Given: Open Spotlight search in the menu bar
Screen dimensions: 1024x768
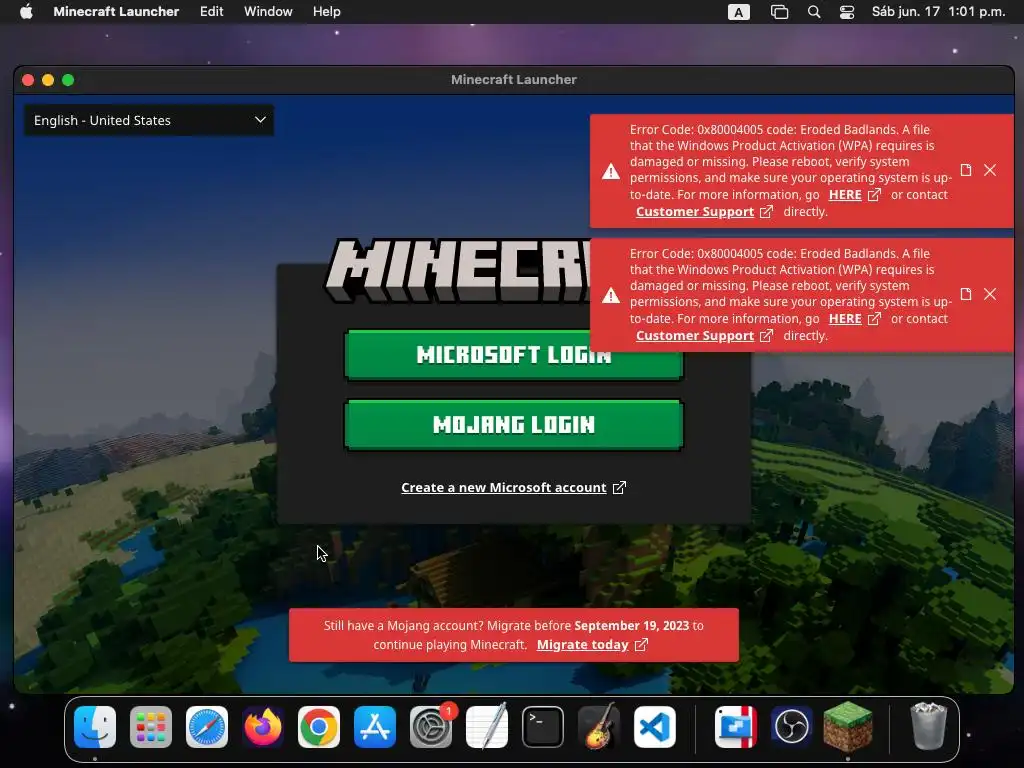Looking at the screenshot, I should tap(814, 12).
